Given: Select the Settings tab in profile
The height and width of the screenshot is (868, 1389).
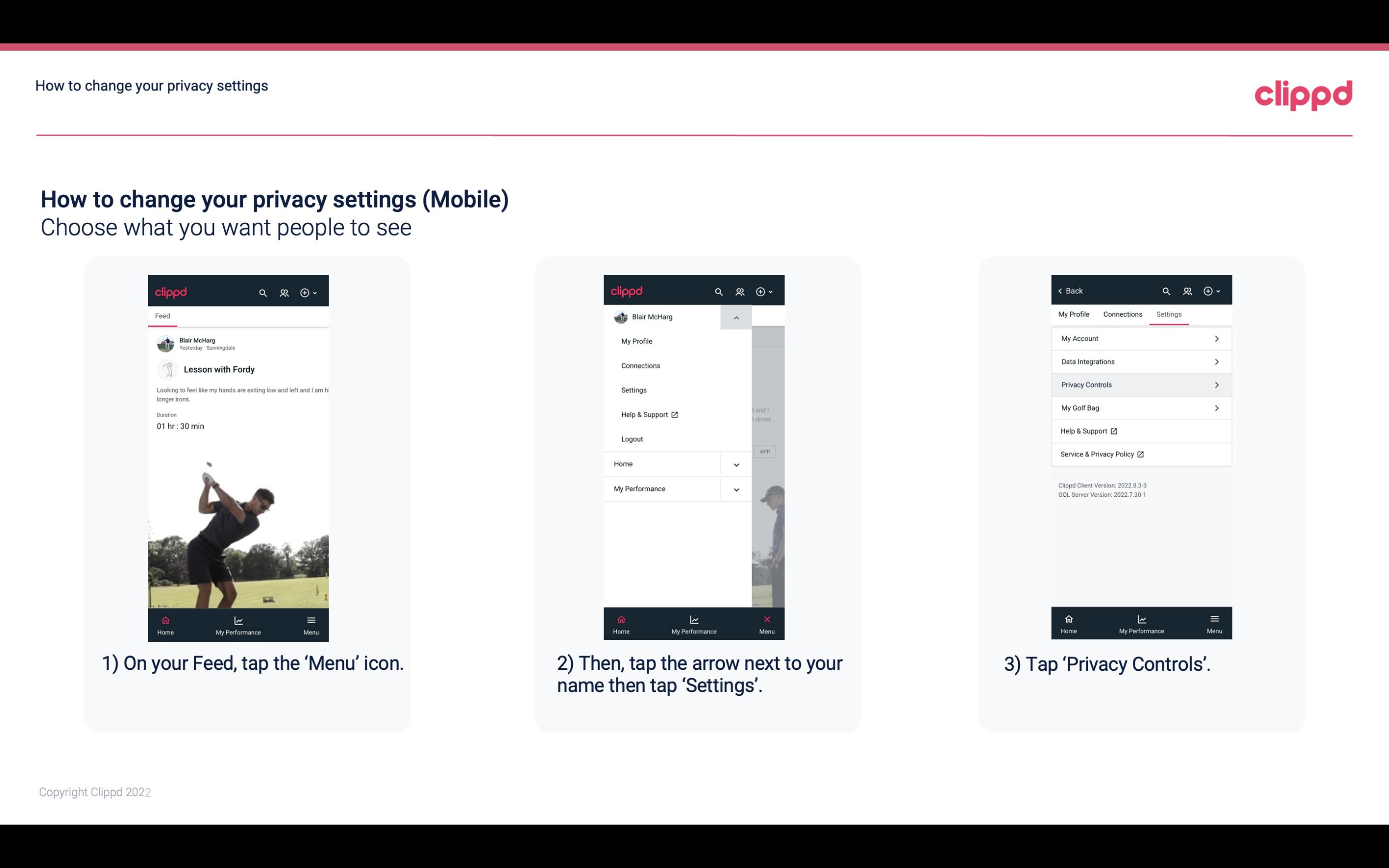Looking at the screenshot, I should tap(1169, 314).
